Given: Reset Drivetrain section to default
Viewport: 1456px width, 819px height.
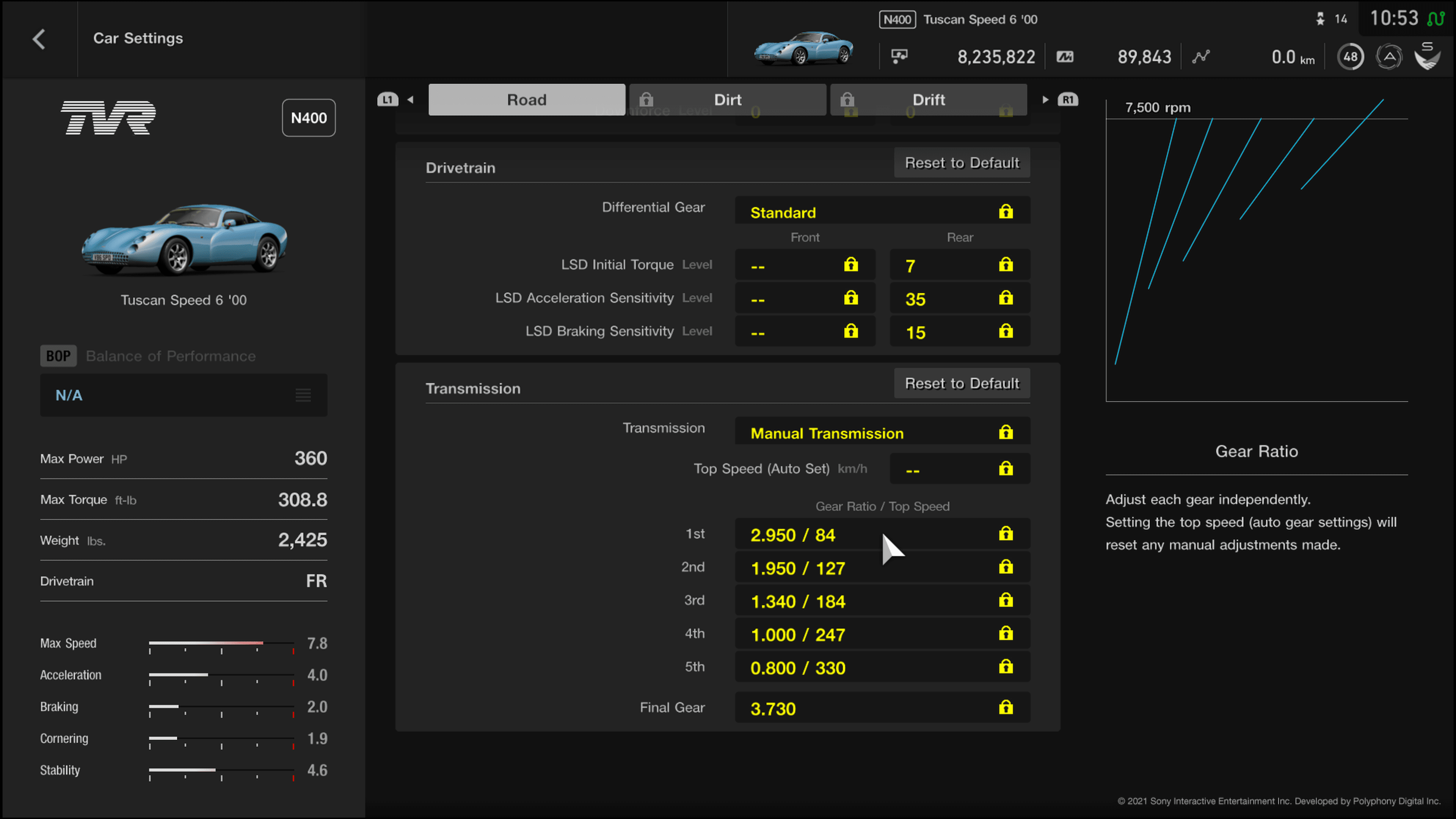Looking at the screenshot, I should 962,163.
